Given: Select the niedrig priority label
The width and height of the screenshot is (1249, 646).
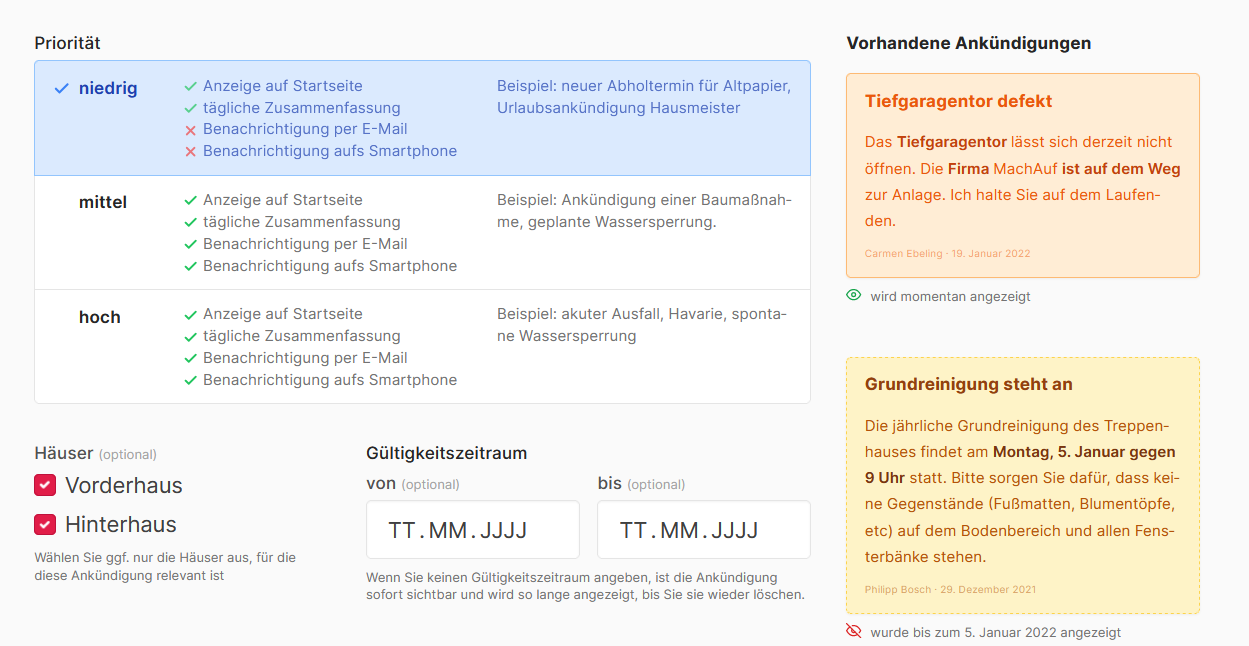Looking at the screenshot, I should [108, 89].
